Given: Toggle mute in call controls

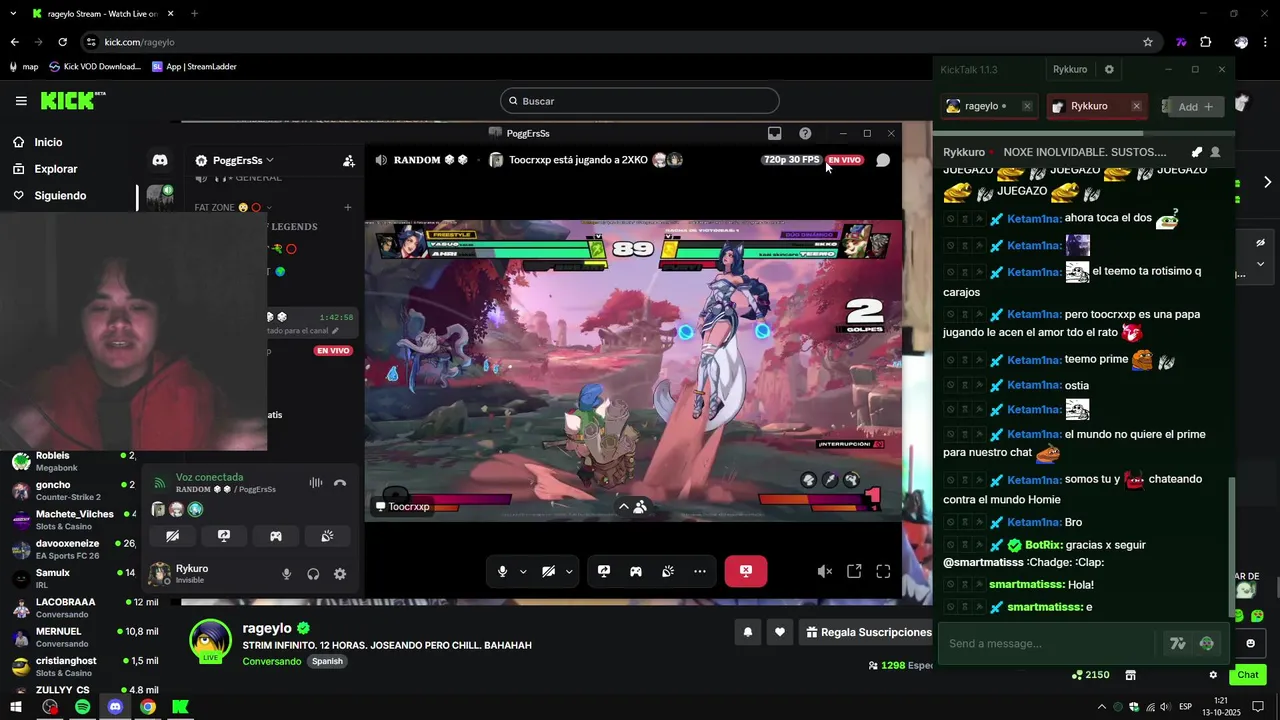Looking at the screenshot, I should point(503,571).
